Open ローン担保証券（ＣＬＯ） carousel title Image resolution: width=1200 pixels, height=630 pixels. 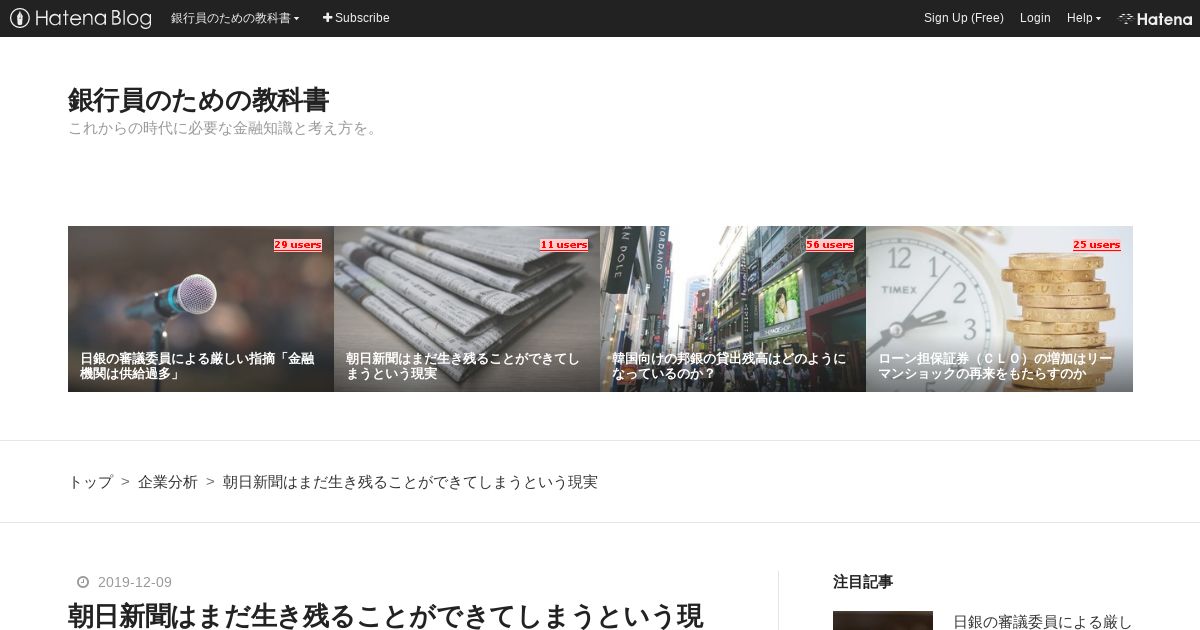(x=995, y=366)
